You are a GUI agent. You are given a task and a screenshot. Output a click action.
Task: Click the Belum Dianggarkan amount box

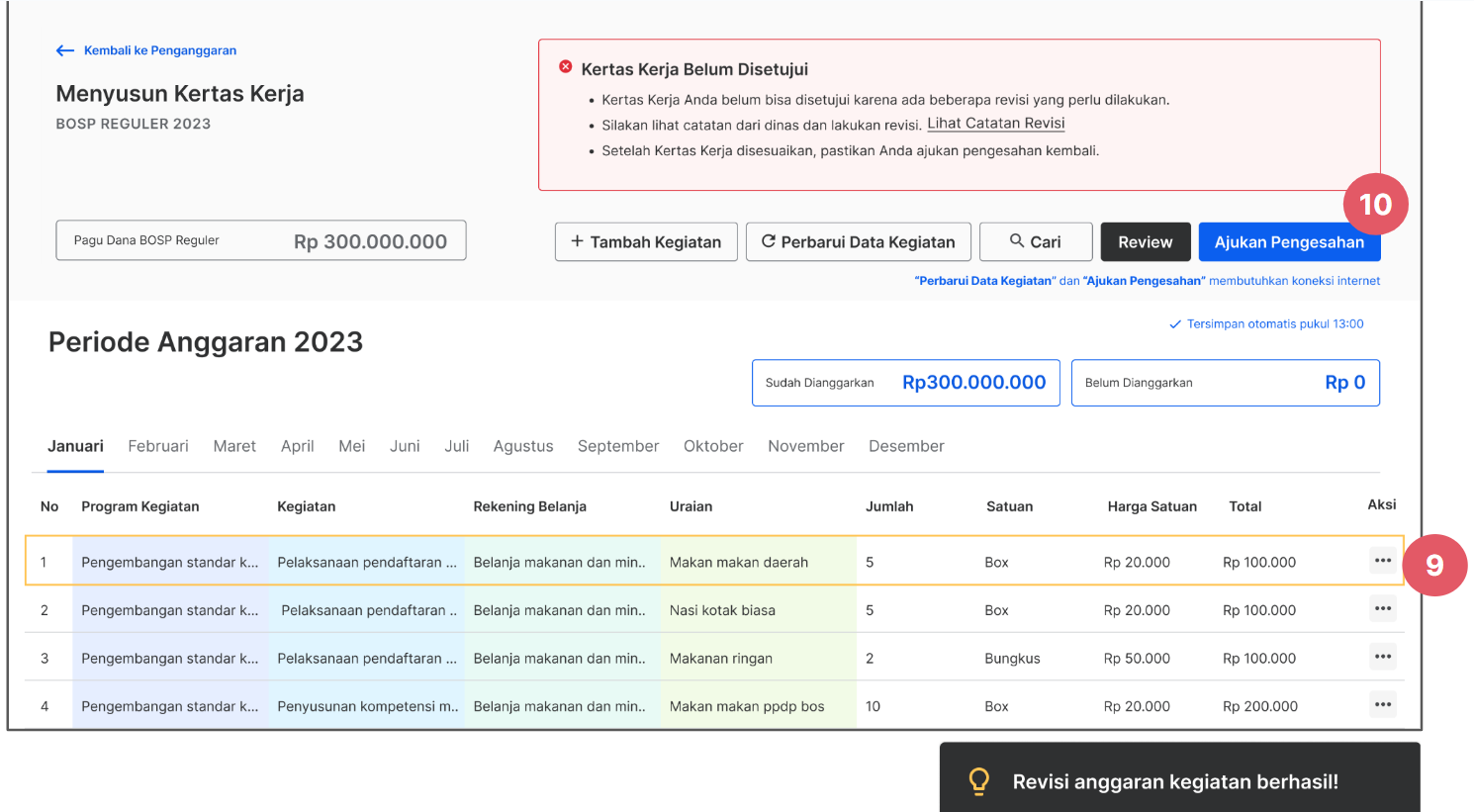pos(1226,383)
